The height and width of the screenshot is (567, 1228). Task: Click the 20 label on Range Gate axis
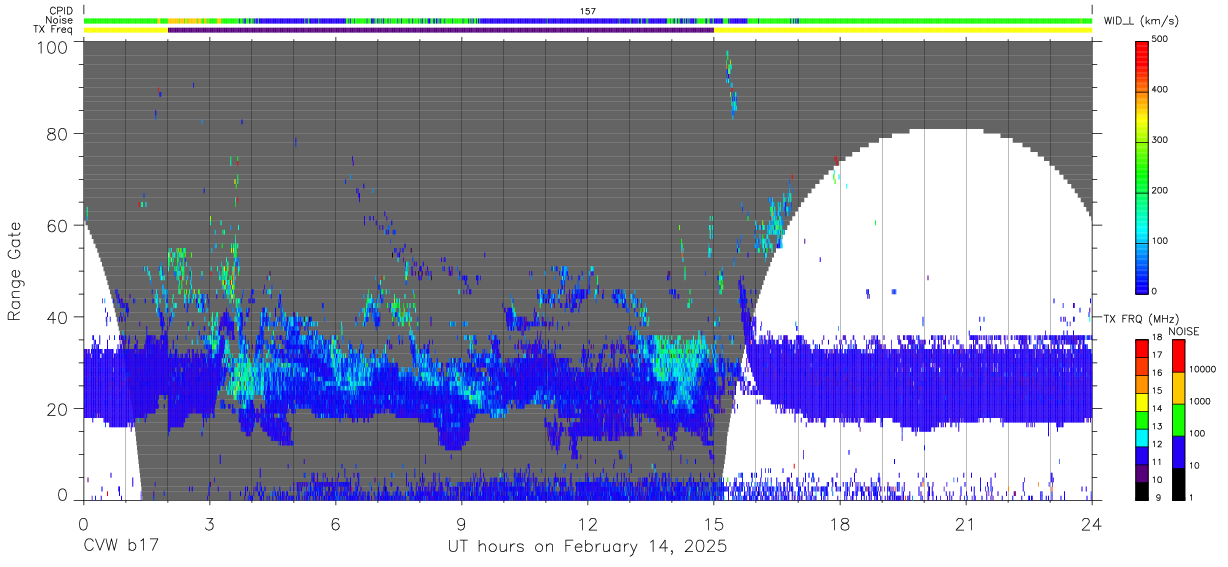click(x=57, y=410)
